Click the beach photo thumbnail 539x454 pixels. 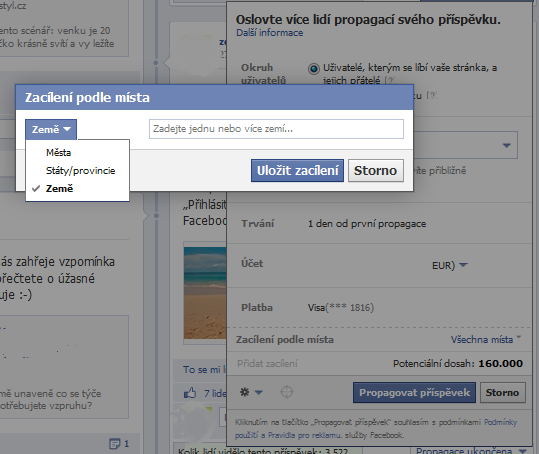click(205, 293)
